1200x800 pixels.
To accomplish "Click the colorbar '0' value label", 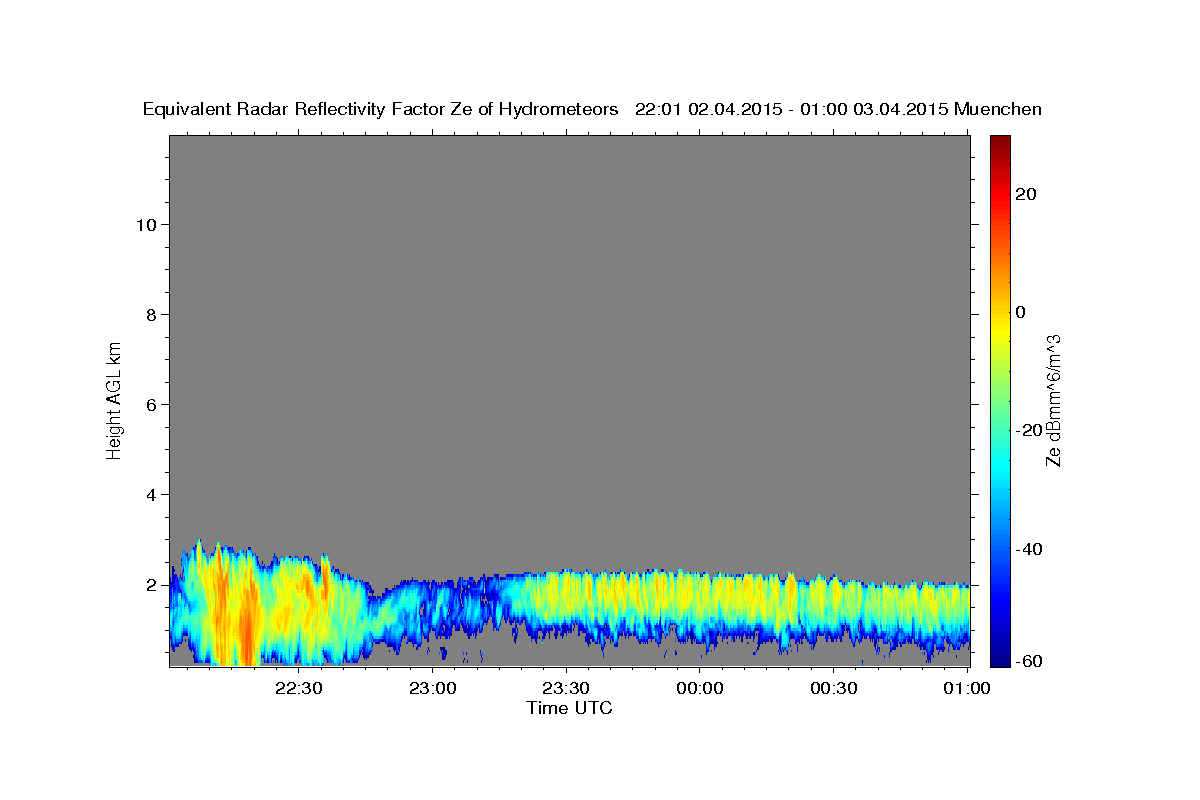I will (1020, 312).
